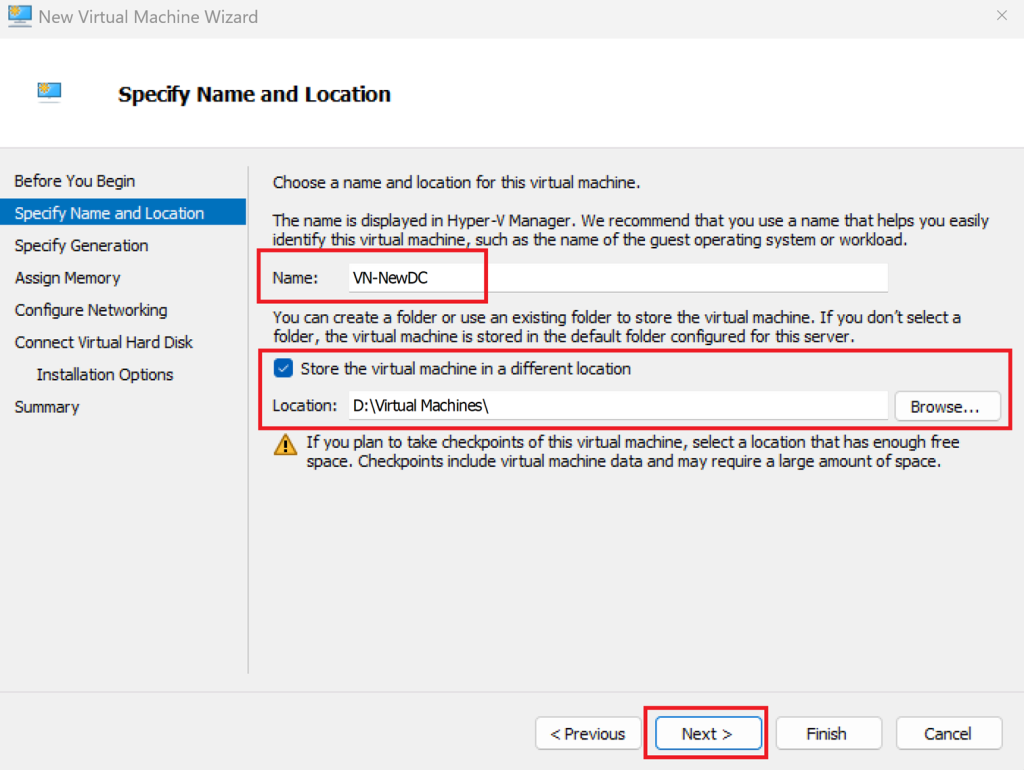Viewport: 1024px width, 770px height.
Task: Open the Configure Networking step
Action: coord(91,310)
